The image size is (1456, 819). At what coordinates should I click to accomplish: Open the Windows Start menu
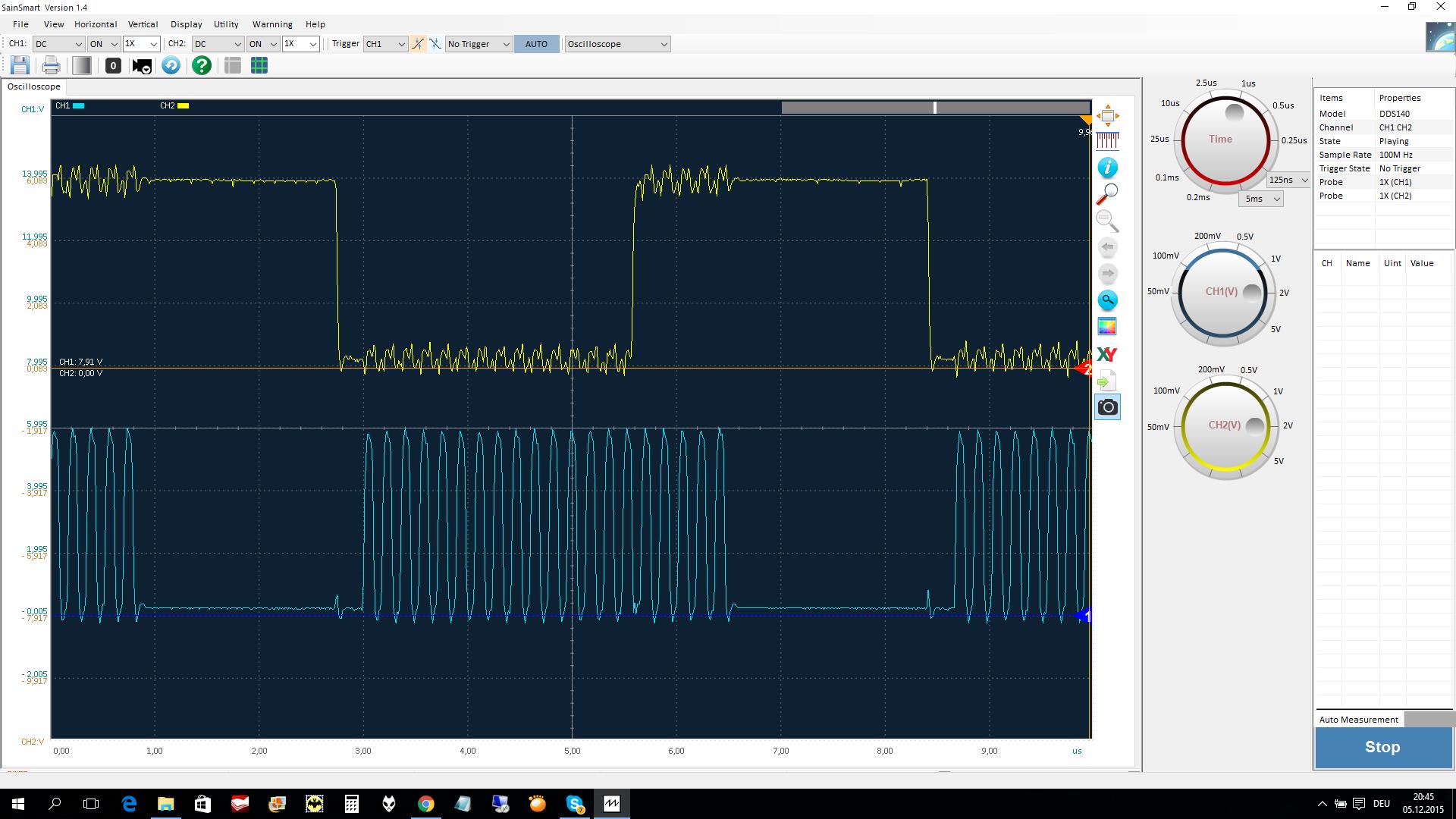[x=18, y=803]
